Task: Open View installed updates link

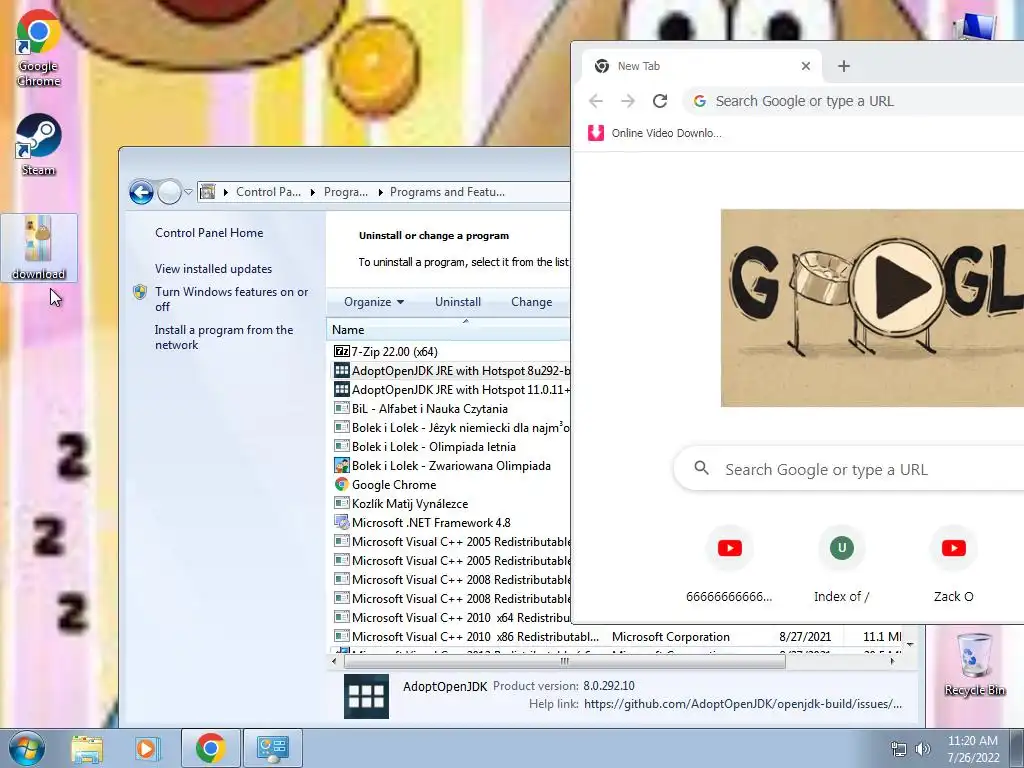Action: tap(213, 268)
